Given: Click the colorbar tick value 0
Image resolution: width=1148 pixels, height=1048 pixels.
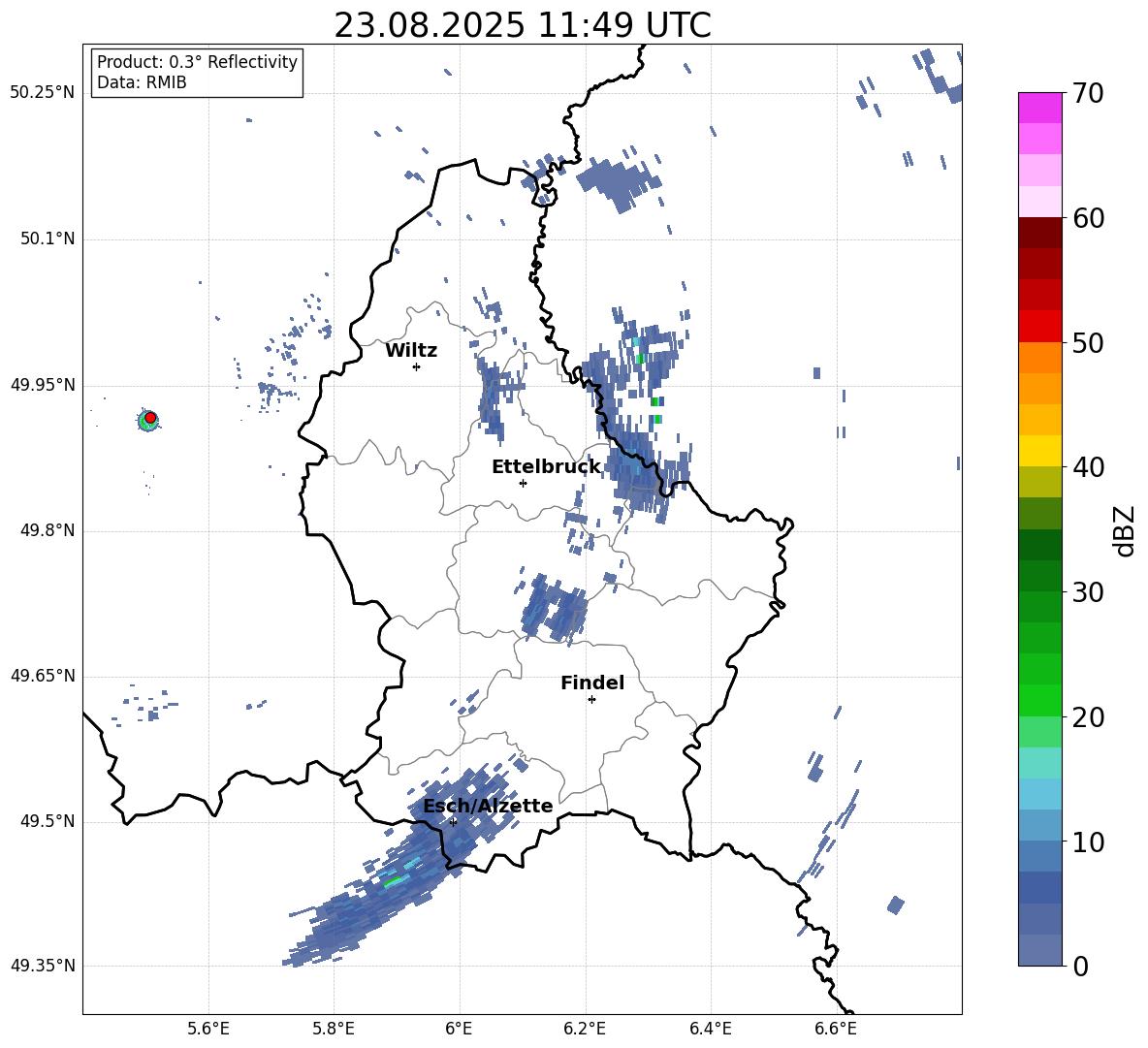Looking at the screenshot, I should click(1080, 966).
